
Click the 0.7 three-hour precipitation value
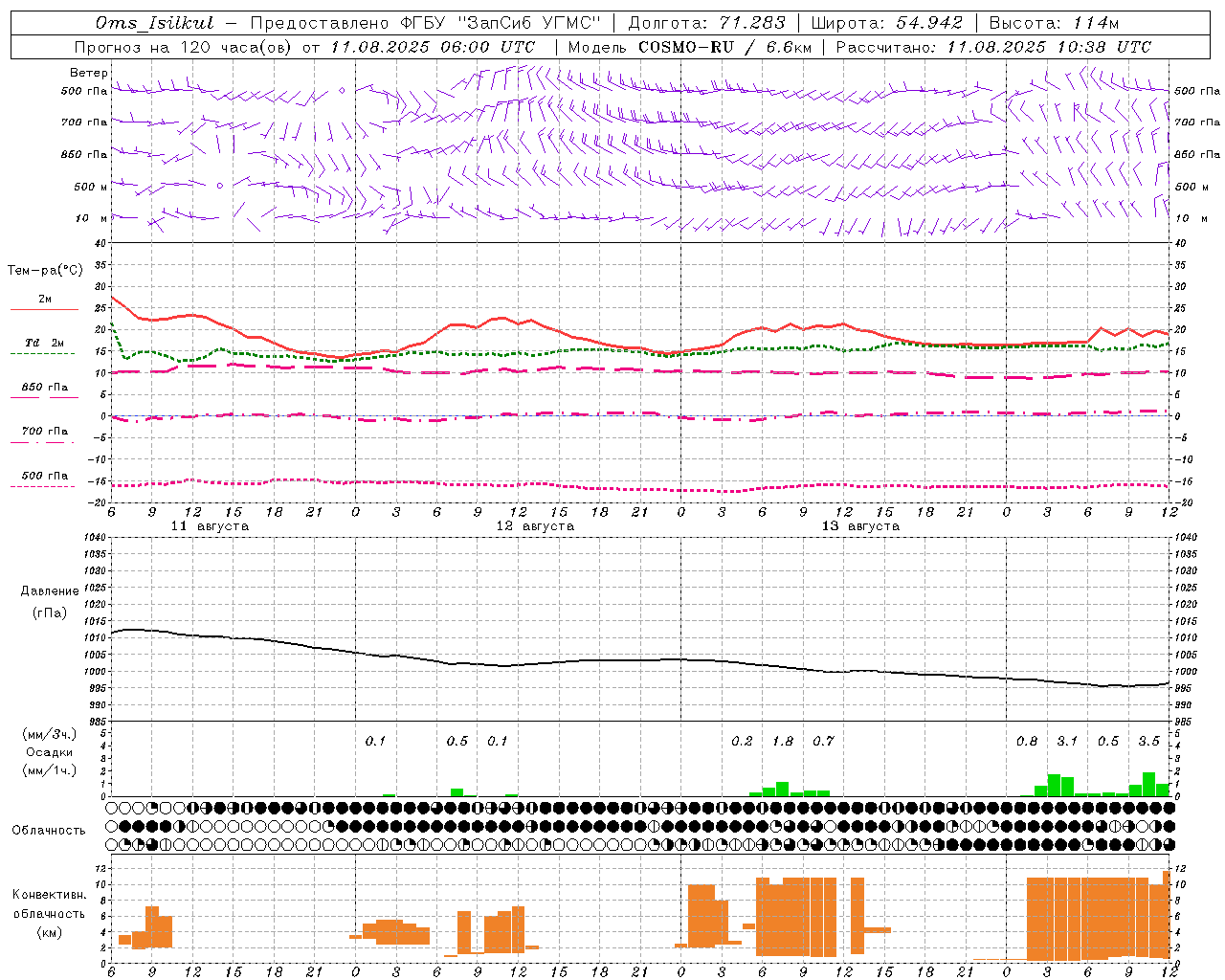click(823, 741)
